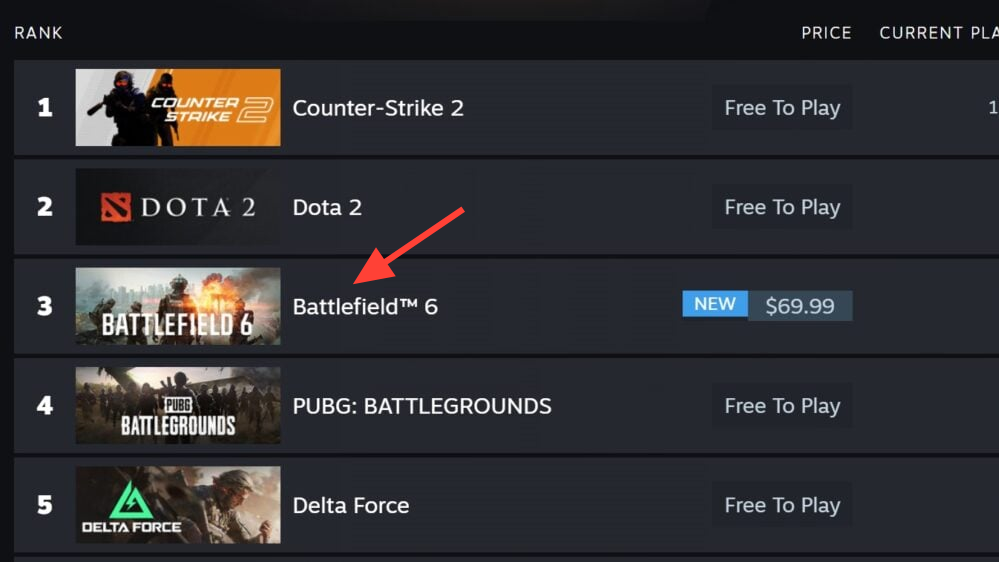Click Free To Play for Counter-Strike 2

click(x=782, y=108)
